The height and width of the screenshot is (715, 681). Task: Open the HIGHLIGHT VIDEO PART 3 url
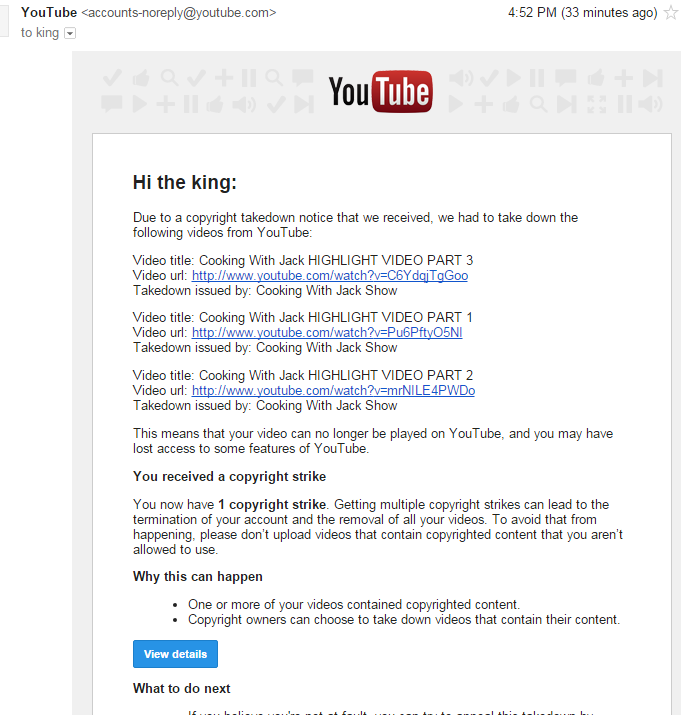pos(329,276)
